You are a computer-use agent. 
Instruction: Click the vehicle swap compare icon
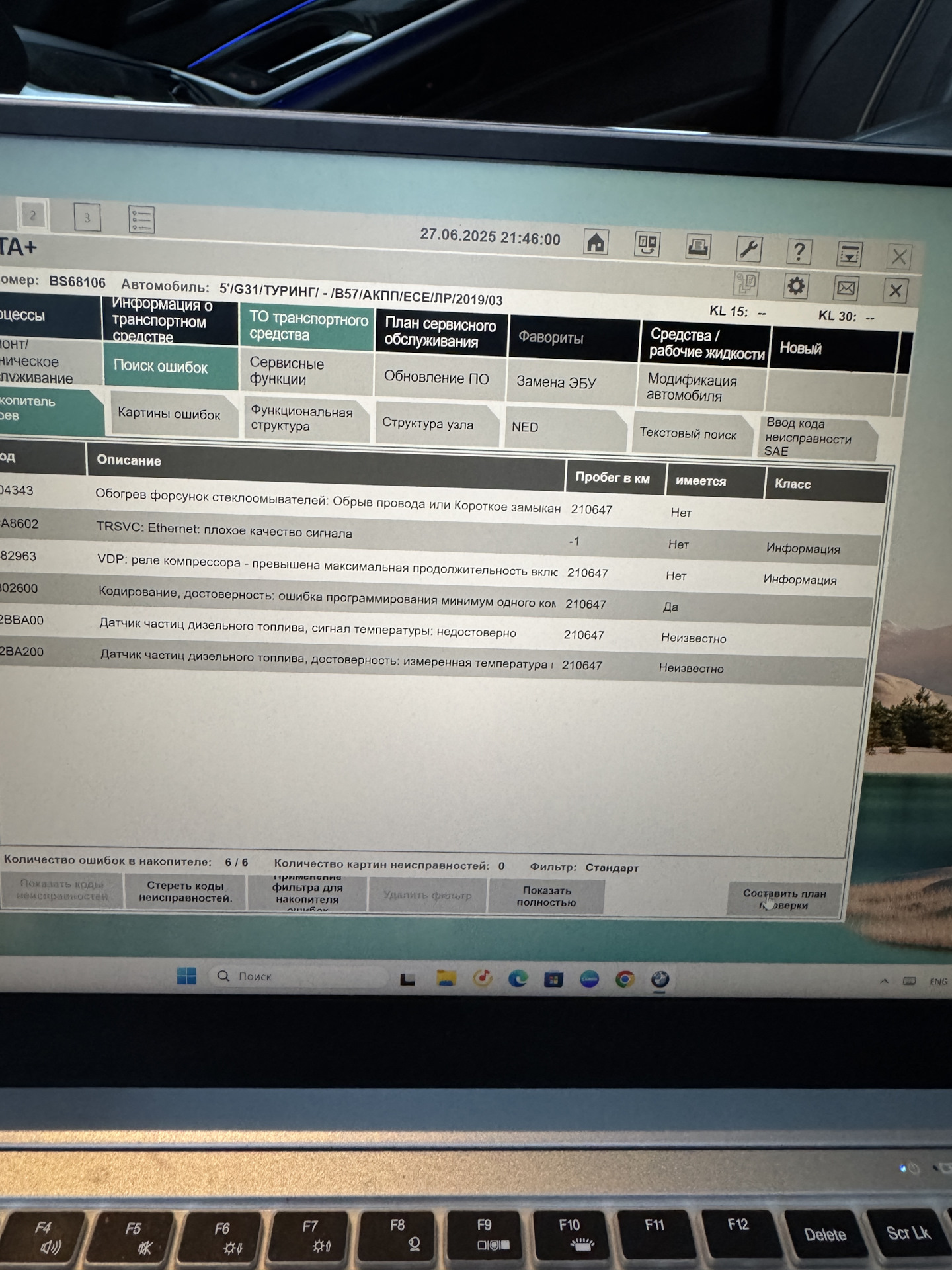click(x=647, y=245)
